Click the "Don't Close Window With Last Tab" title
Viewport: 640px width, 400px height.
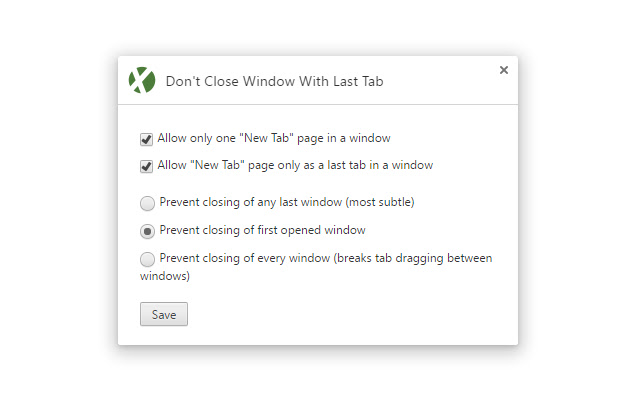tap(274, 82)
